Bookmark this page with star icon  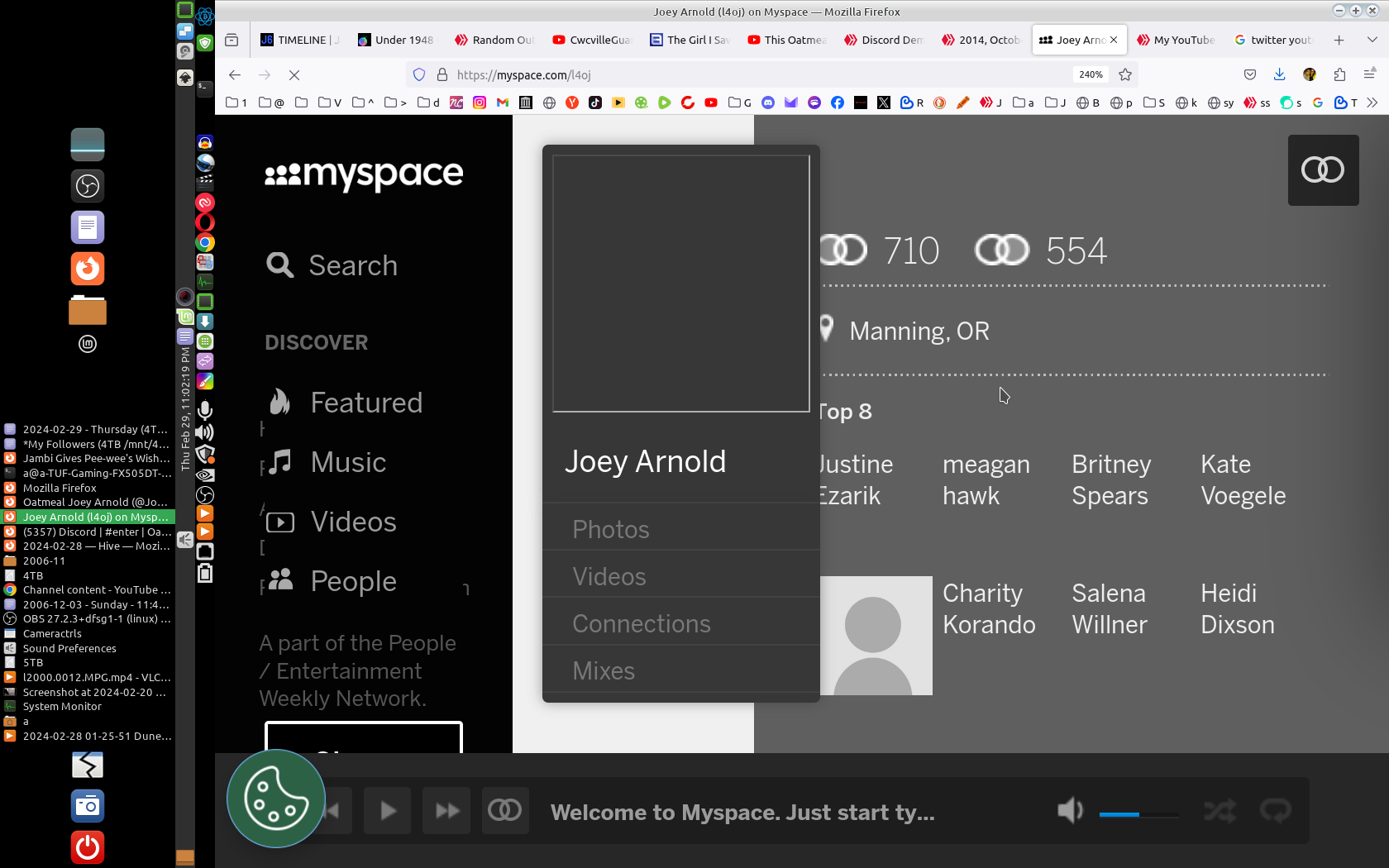[1125, 74]
